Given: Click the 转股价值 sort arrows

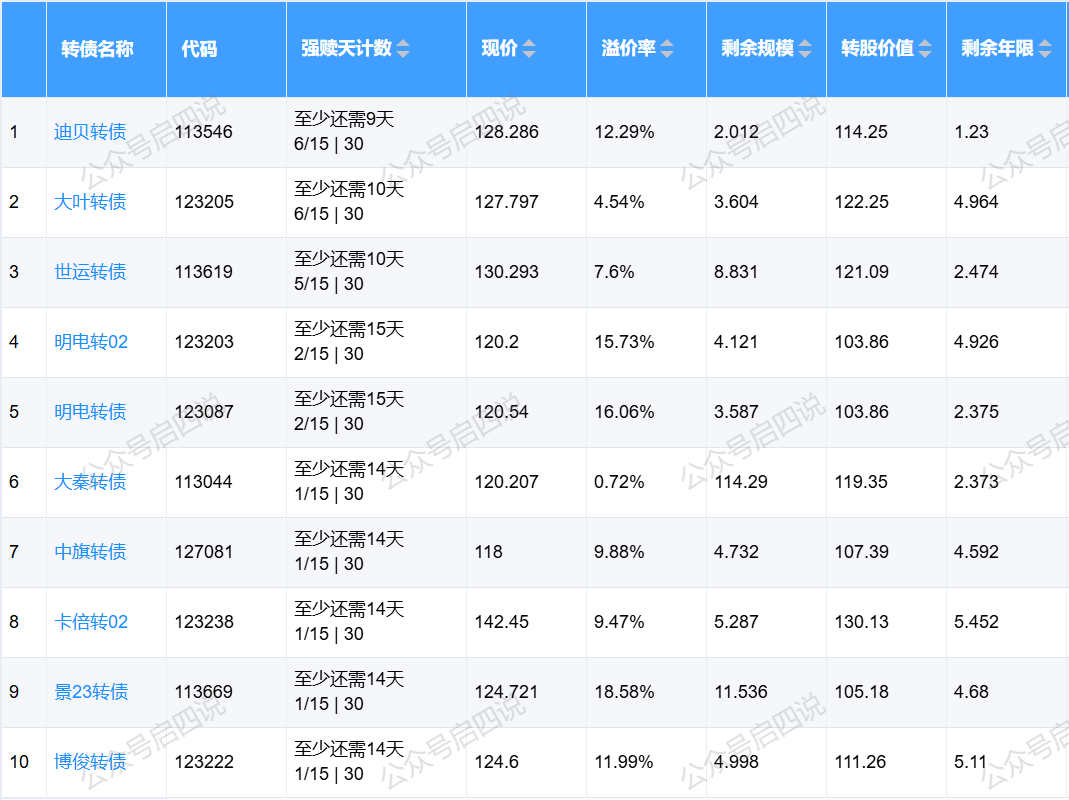Looking at the screenshot, I should click(x=925, y=49).
